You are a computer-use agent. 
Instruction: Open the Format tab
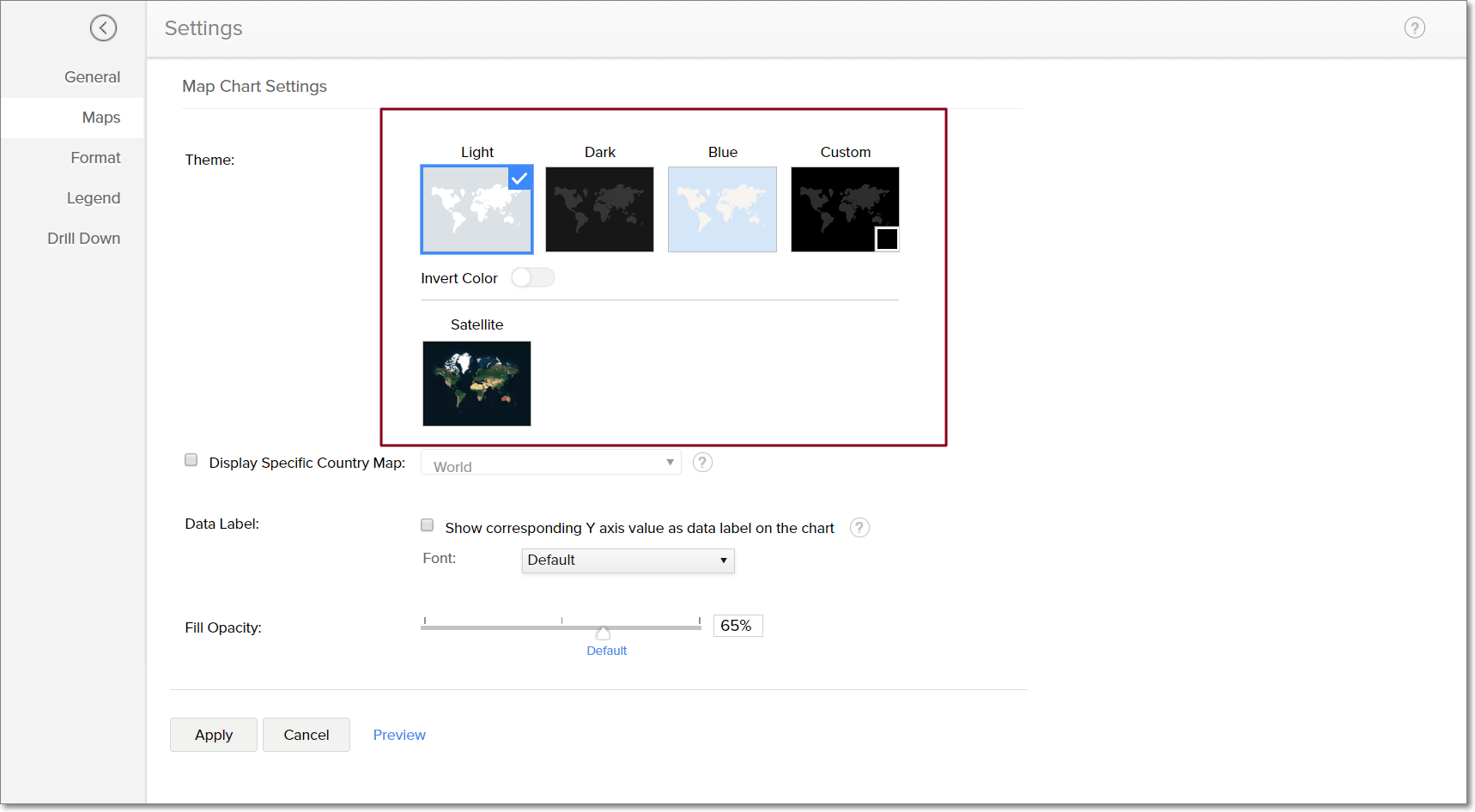[95, 158]
